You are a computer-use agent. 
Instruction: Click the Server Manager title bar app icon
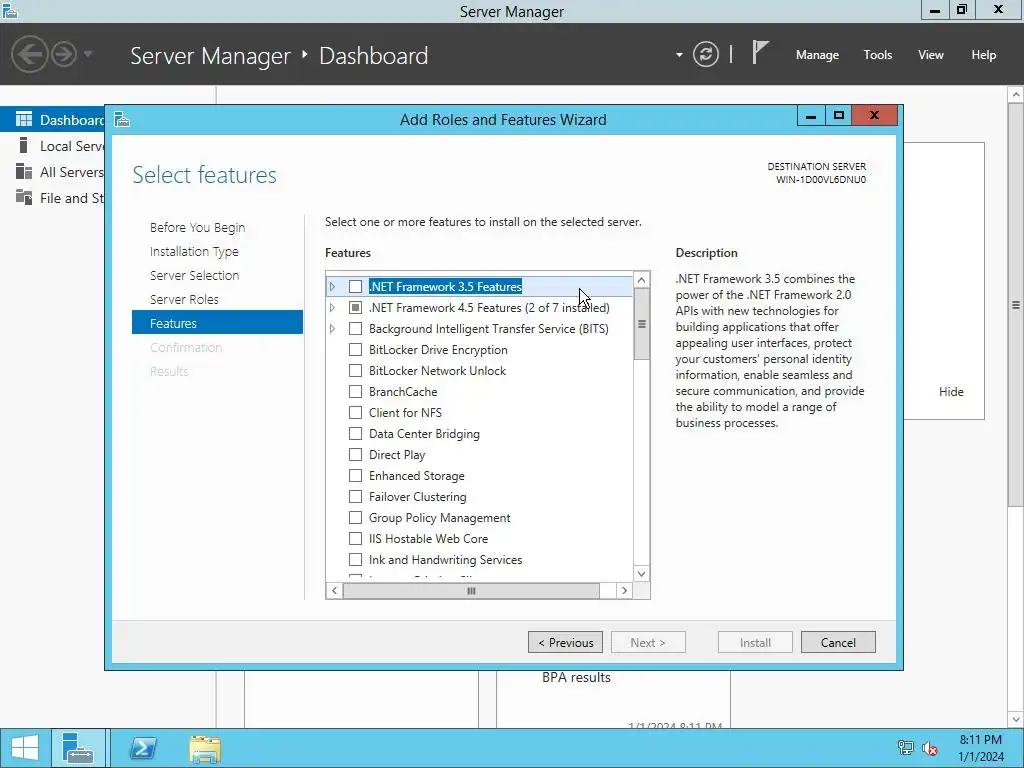point(10,10)
